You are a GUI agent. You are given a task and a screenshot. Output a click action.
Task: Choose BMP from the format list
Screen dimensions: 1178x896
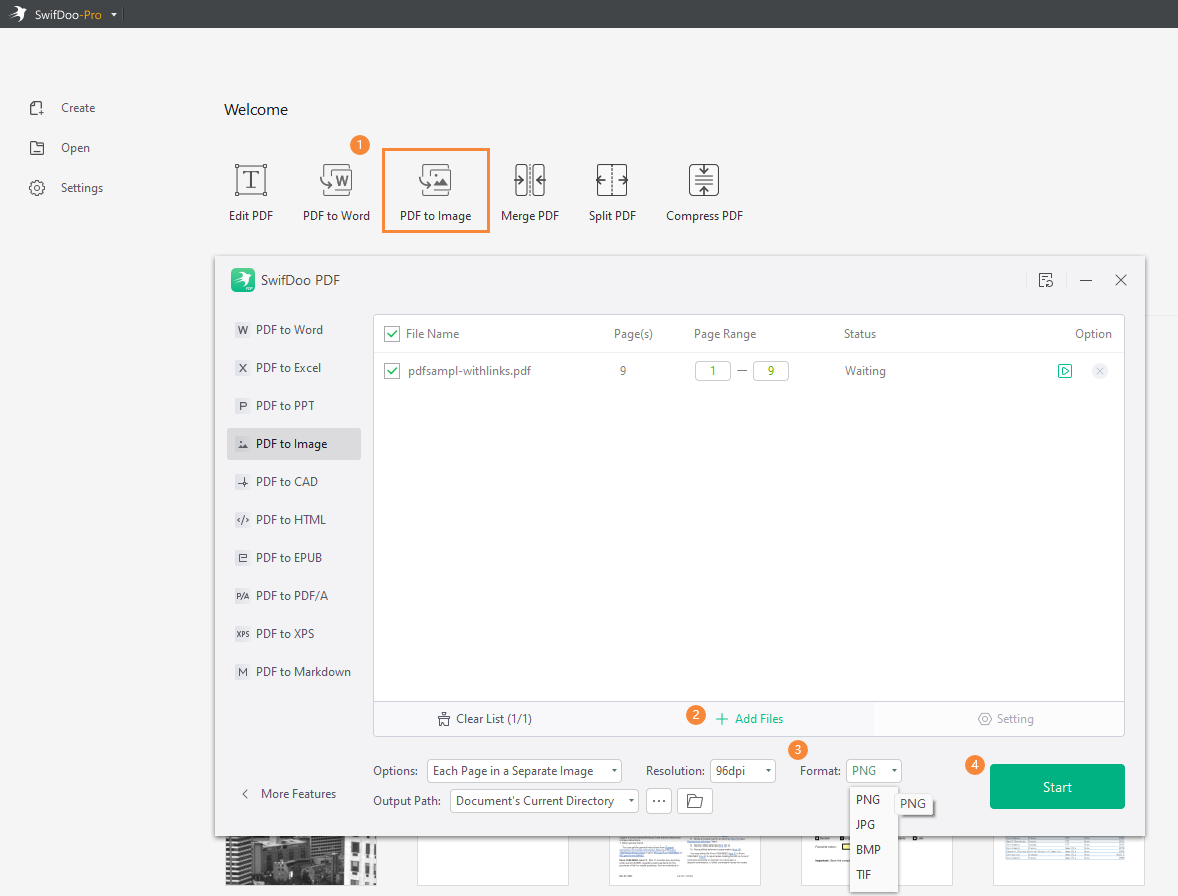tap(873, 849)
